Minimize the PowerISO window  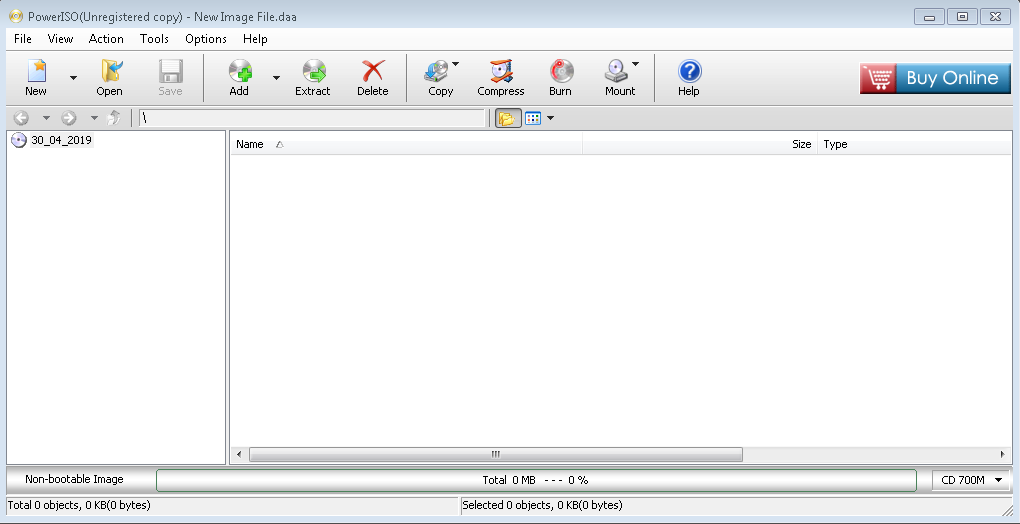coord(929,17)
